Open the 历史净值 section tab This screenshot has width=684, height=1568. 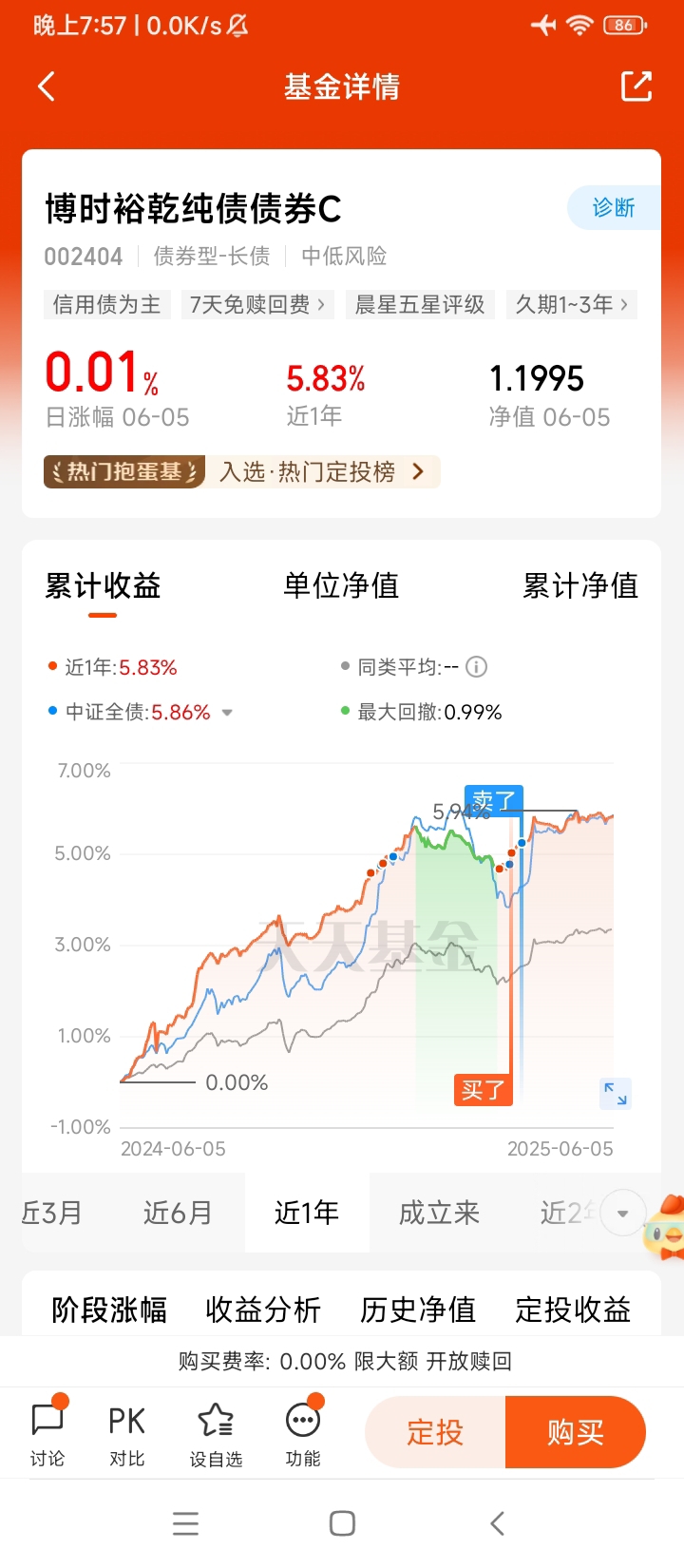tap(417, 1310)
